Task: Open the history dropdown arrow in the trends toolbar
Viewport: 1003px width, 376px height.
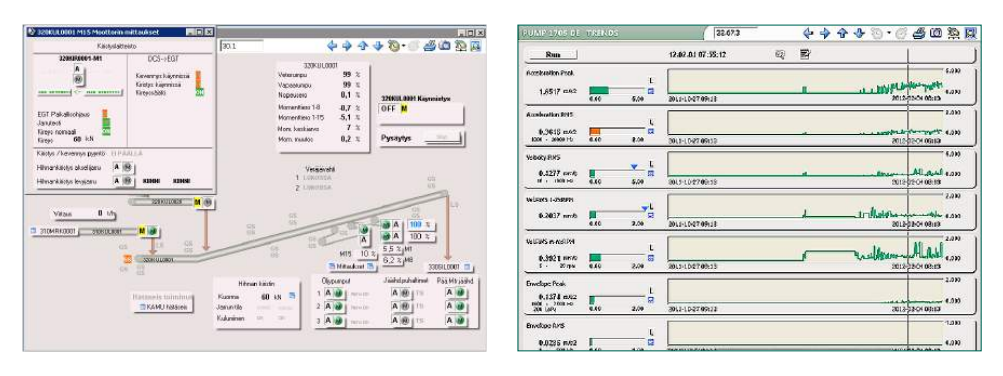Action: (889, 33)
